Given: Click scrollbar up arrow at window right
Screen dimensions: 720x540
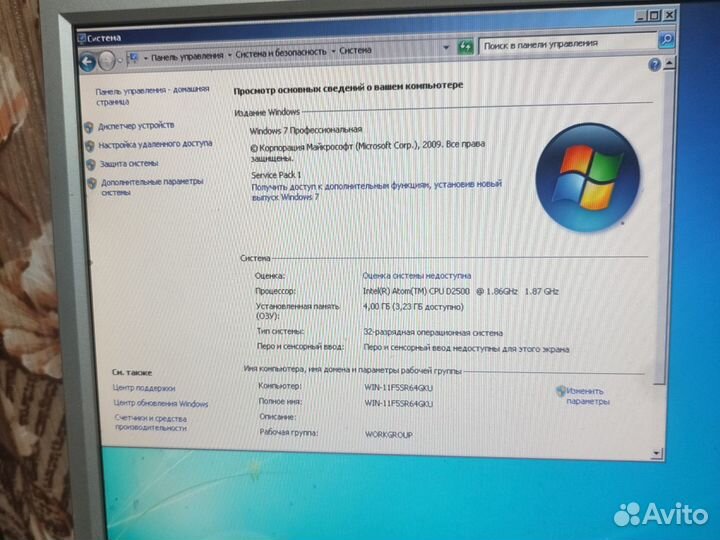Looking at the screenshot, I should point(669,63).
